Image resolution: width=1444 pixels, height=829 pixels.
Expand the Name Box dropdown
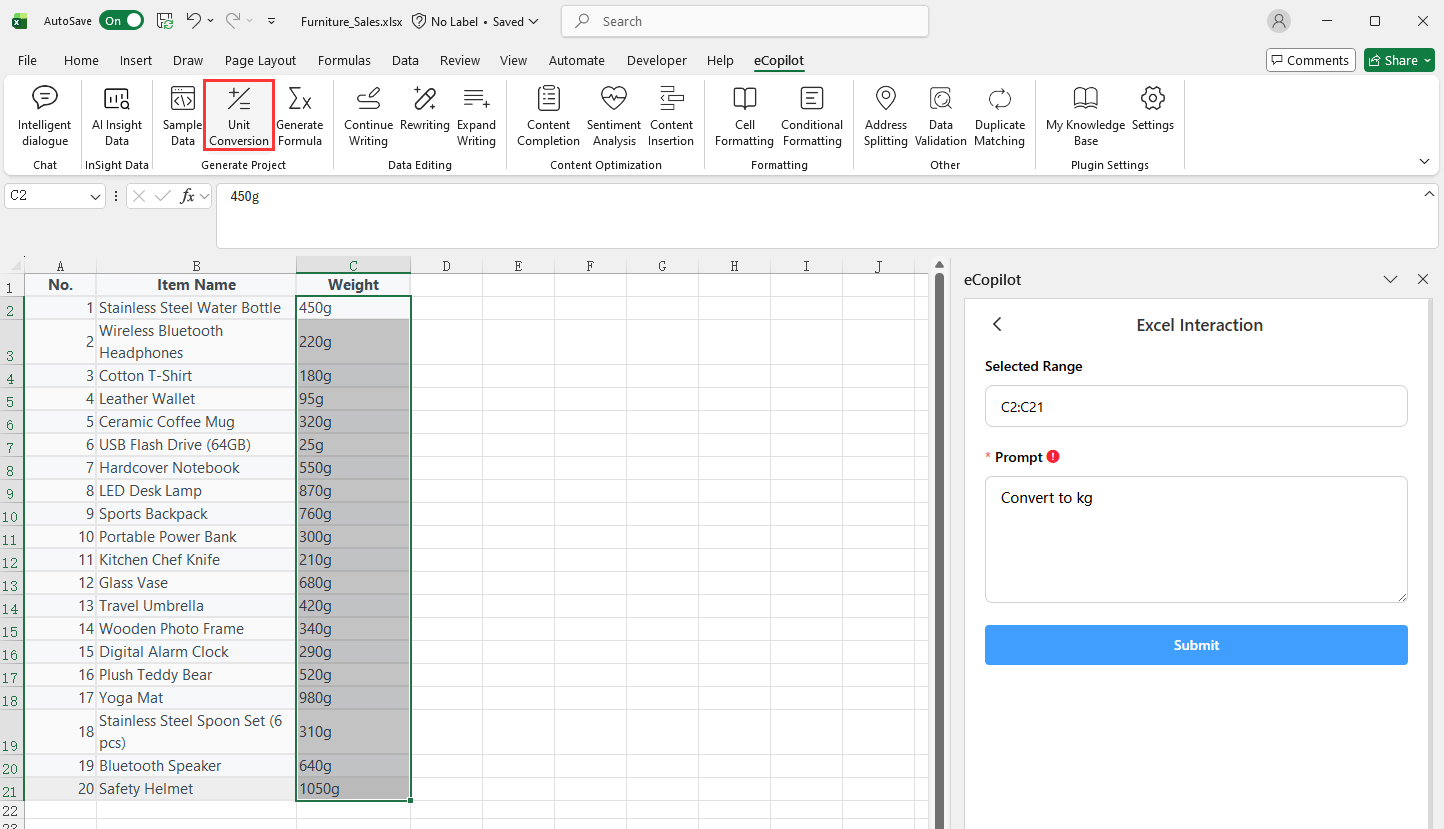coord(96,197)
